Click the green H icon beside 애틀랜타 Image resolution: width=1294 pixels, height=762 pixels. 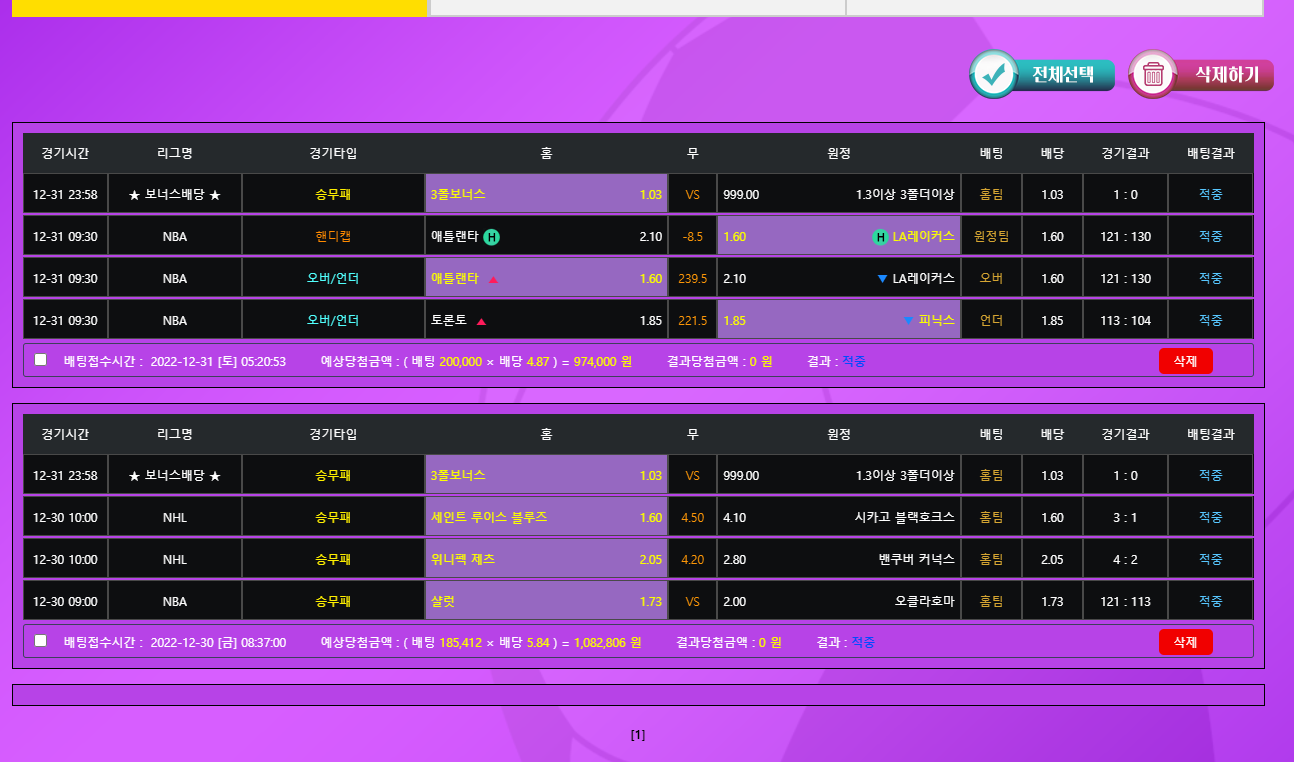[492, 237]
